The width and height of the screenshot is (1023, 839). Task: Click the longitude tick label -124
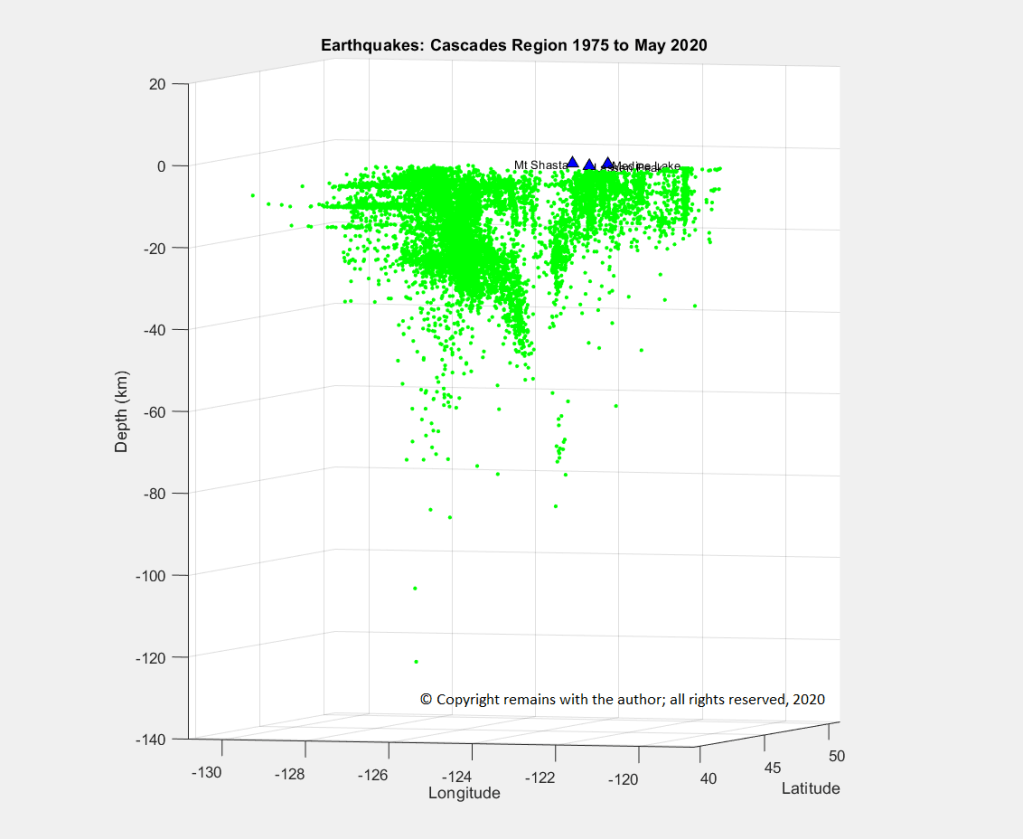pyautogui.click(x=458, y=777)
